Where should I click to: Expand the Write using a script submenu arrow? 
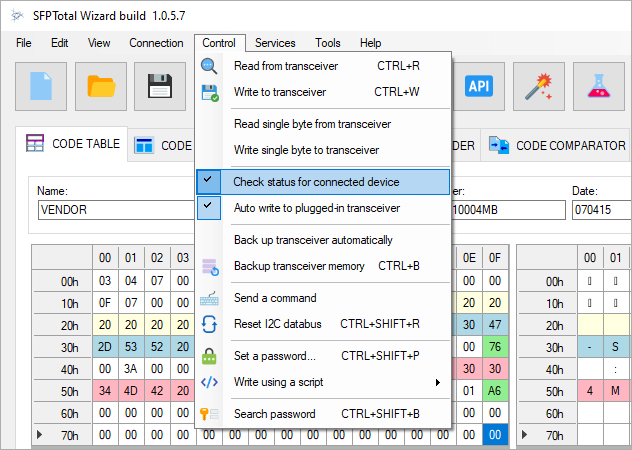(438, 382)
